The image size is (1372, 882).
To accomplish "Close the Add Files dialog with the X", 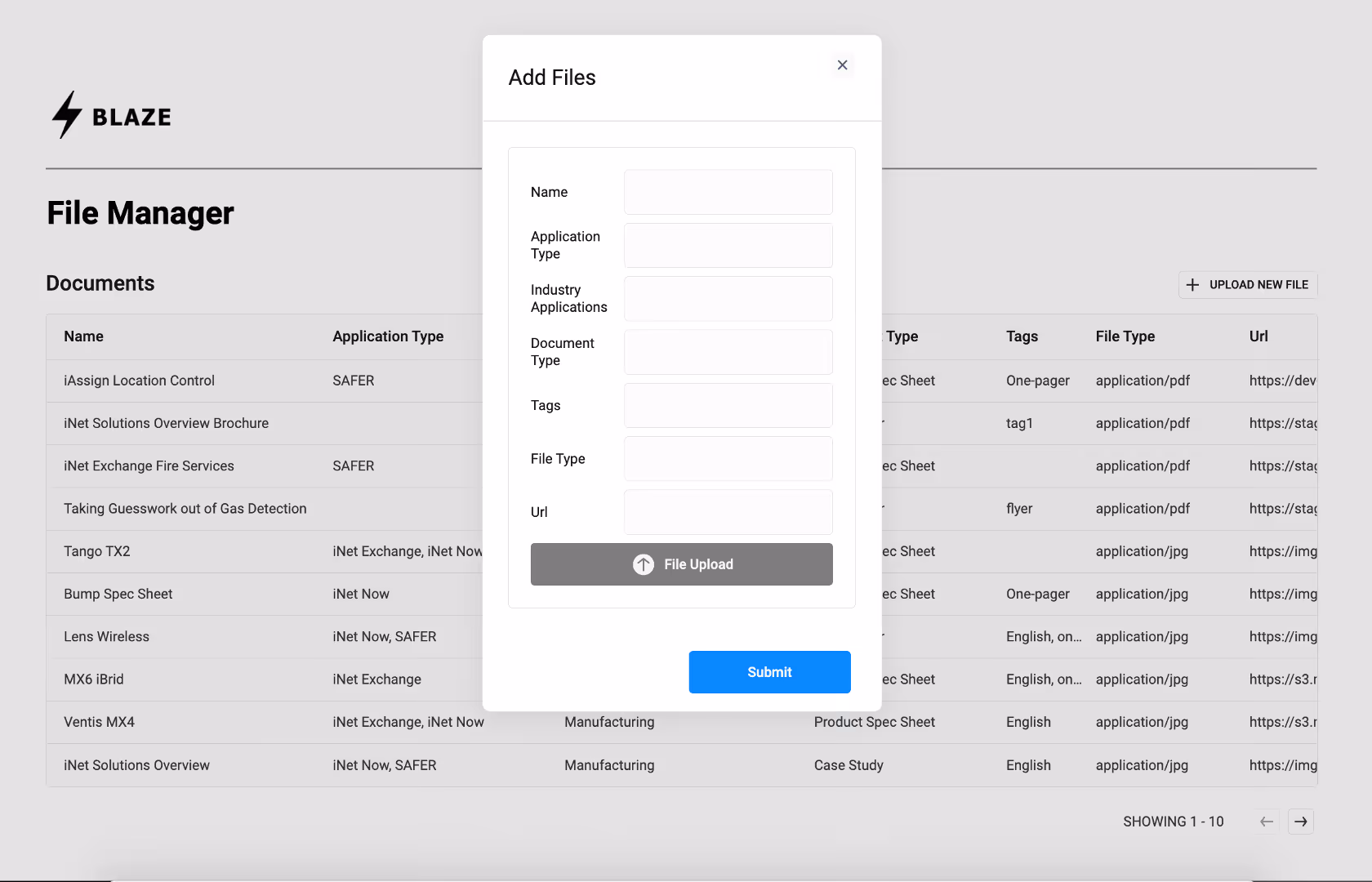I will tap(842, 65).
